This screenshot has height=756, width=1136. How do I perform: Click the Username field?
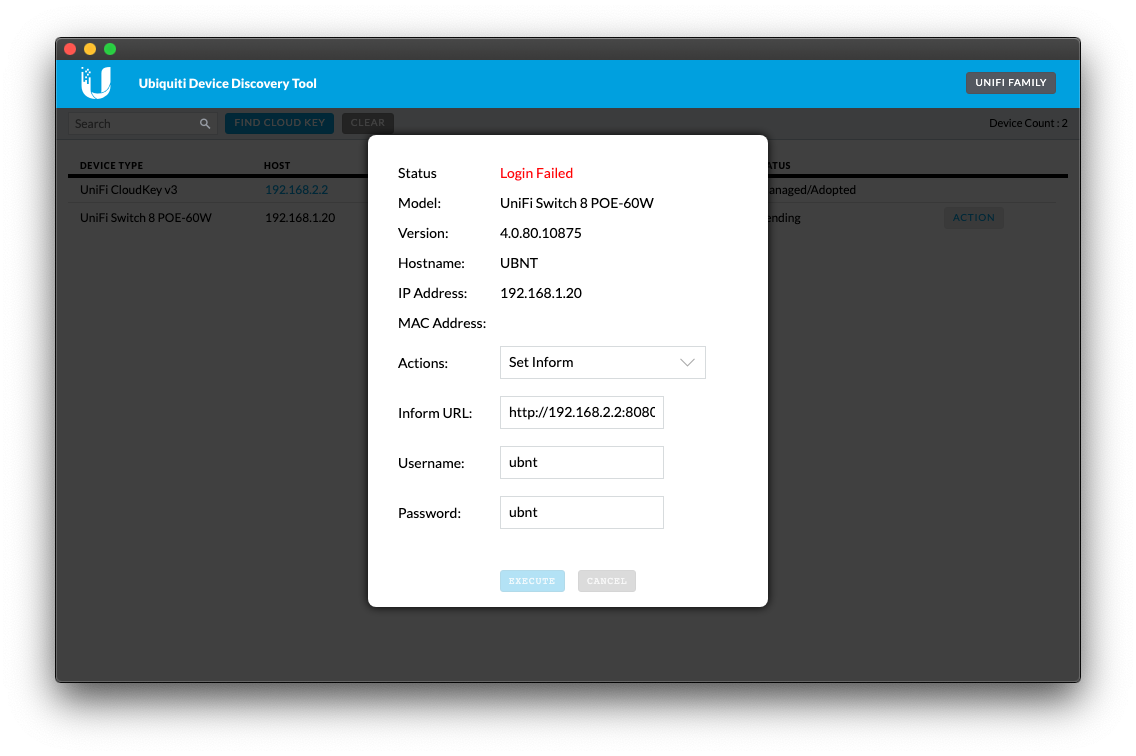pos(582,462)
